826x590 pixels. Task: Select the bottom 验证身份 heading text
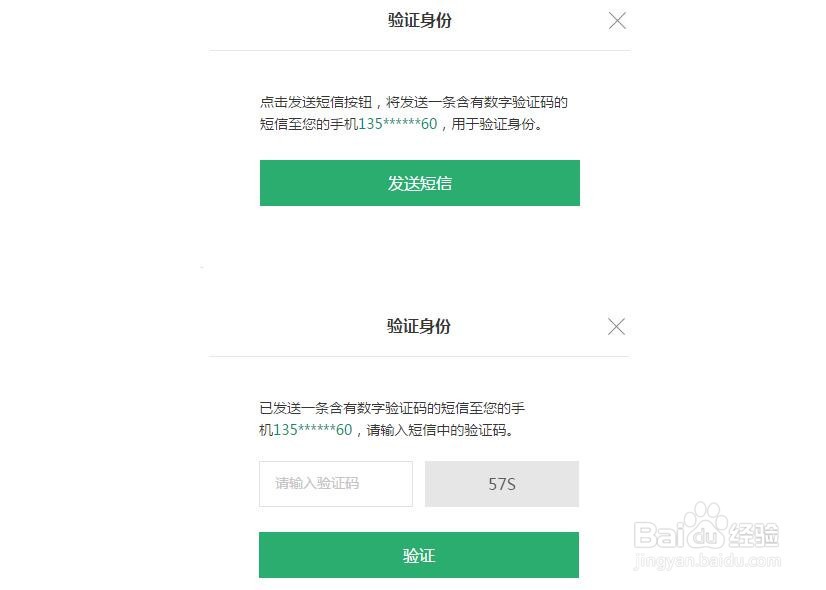(x=417, y=326)
